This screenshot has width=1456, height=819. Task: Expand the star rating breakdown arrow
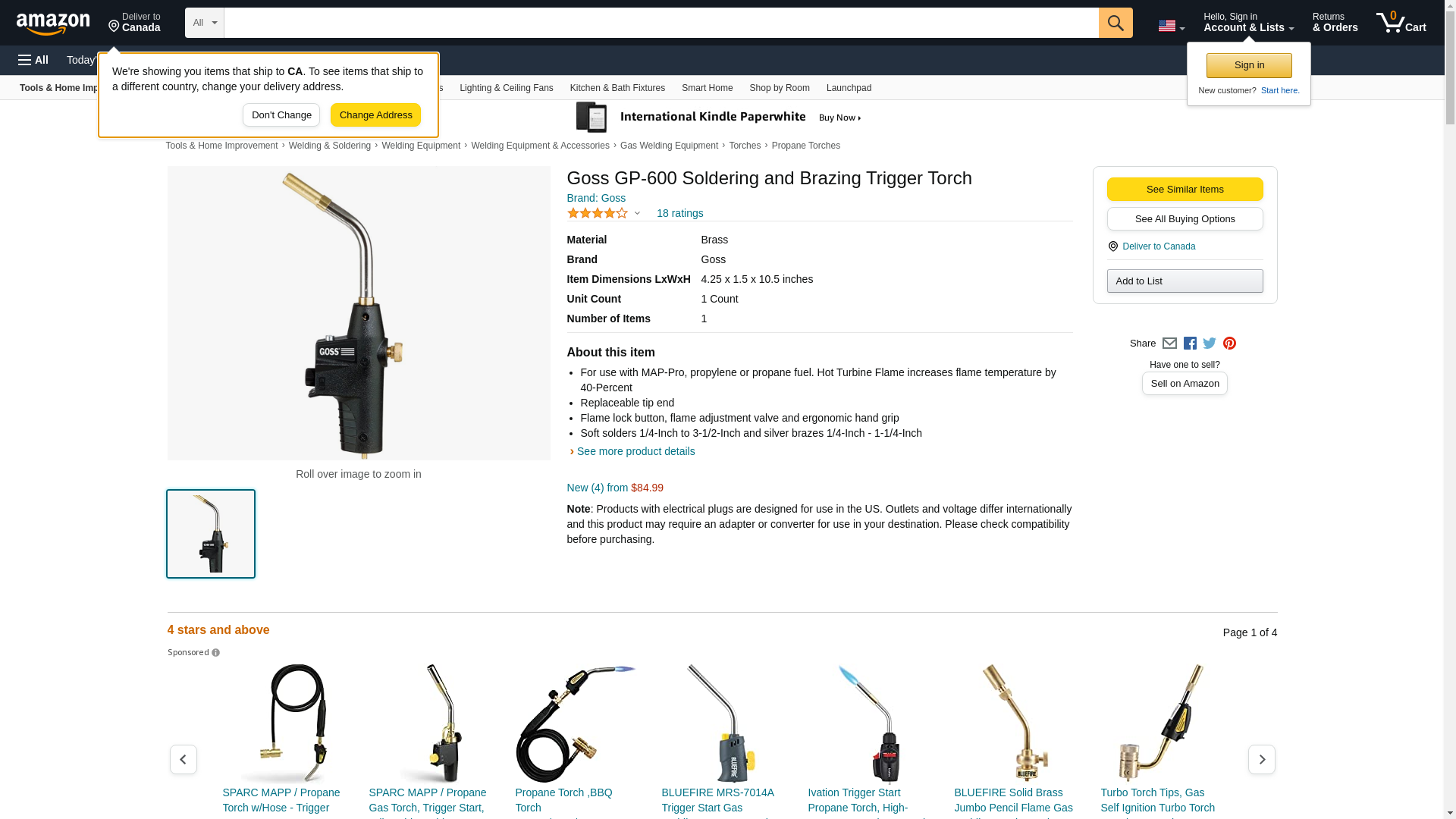(x=637, y=213)
